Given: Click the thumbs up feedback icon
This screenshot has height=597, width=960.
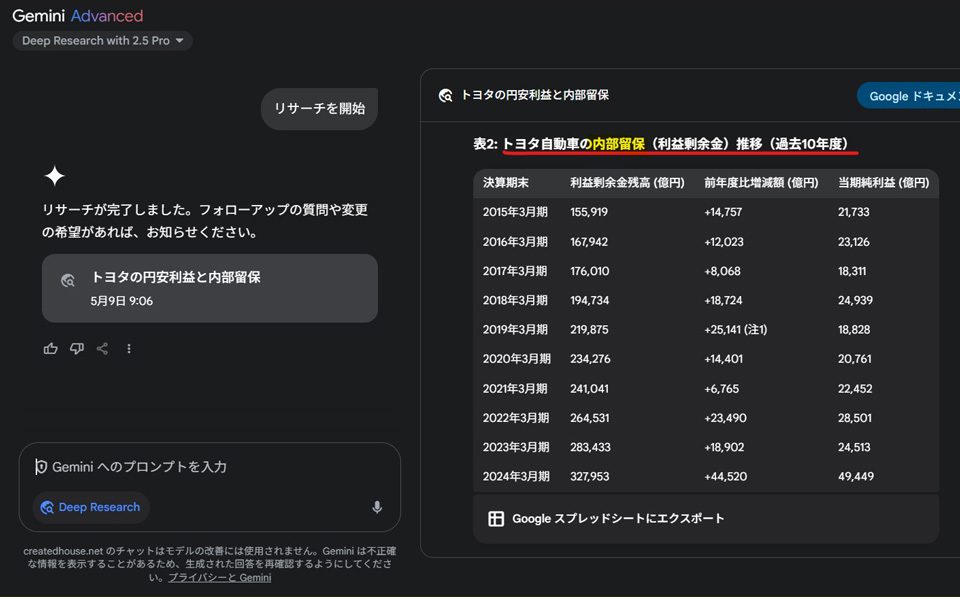Looking at the screenshot, I should click(x=51, y=348).
